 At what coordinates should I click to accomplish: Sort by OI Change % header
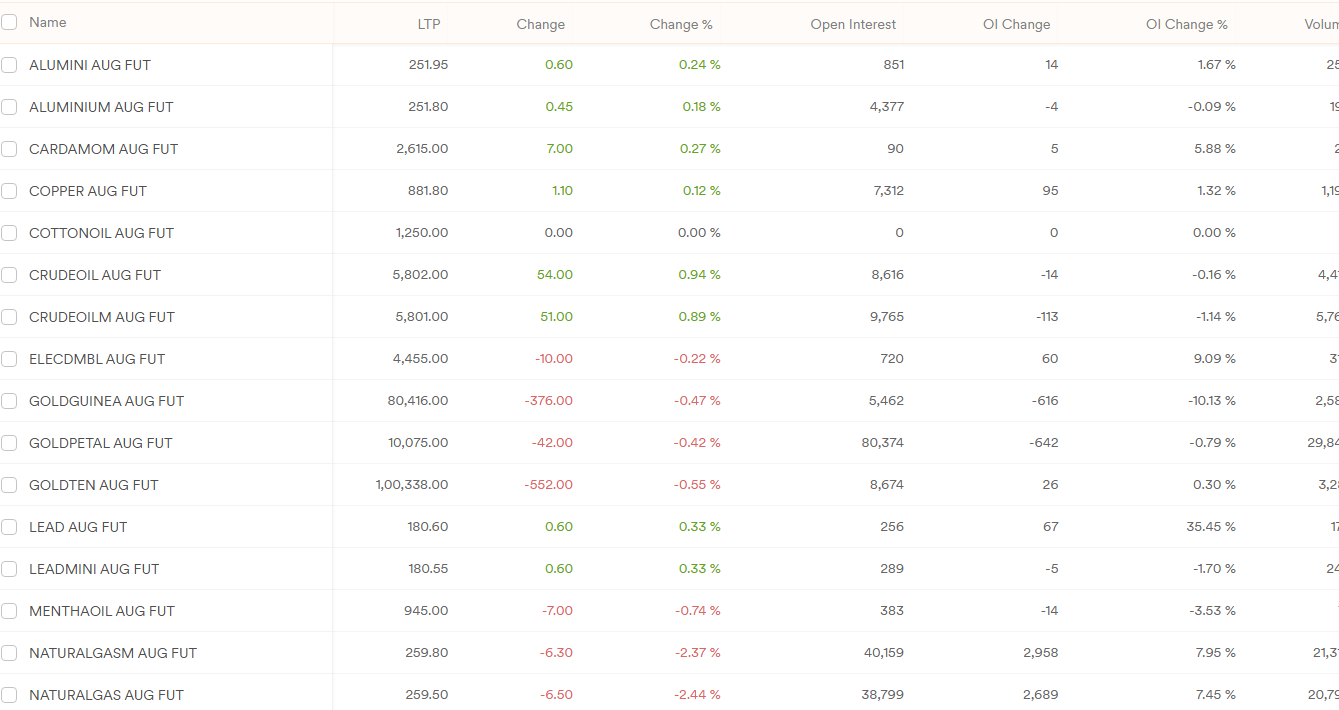pyautogui.click(x=1186, y=24)
